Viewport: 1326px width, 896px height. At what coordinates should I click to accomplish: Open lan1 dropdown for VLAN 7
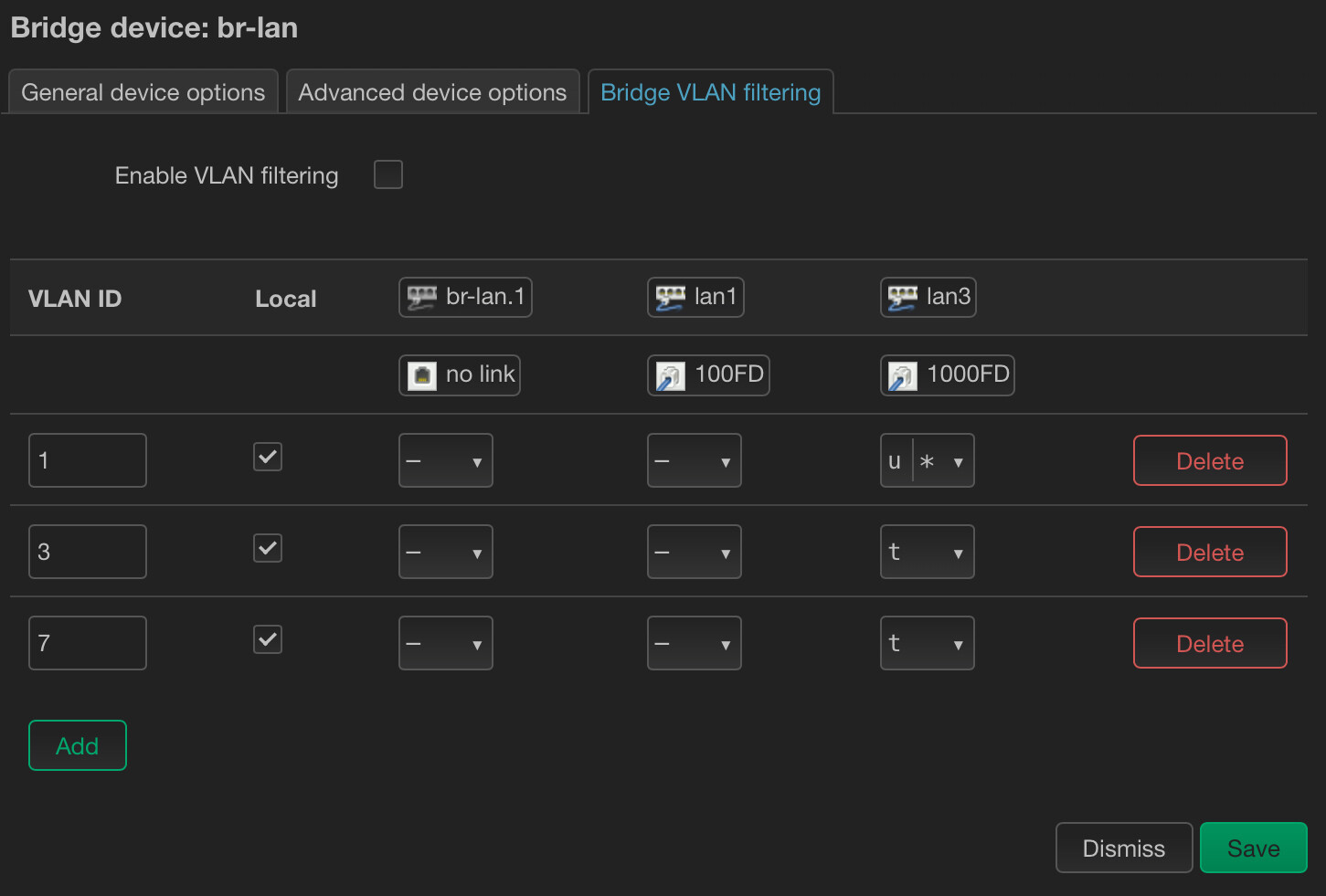click(695, 644)
